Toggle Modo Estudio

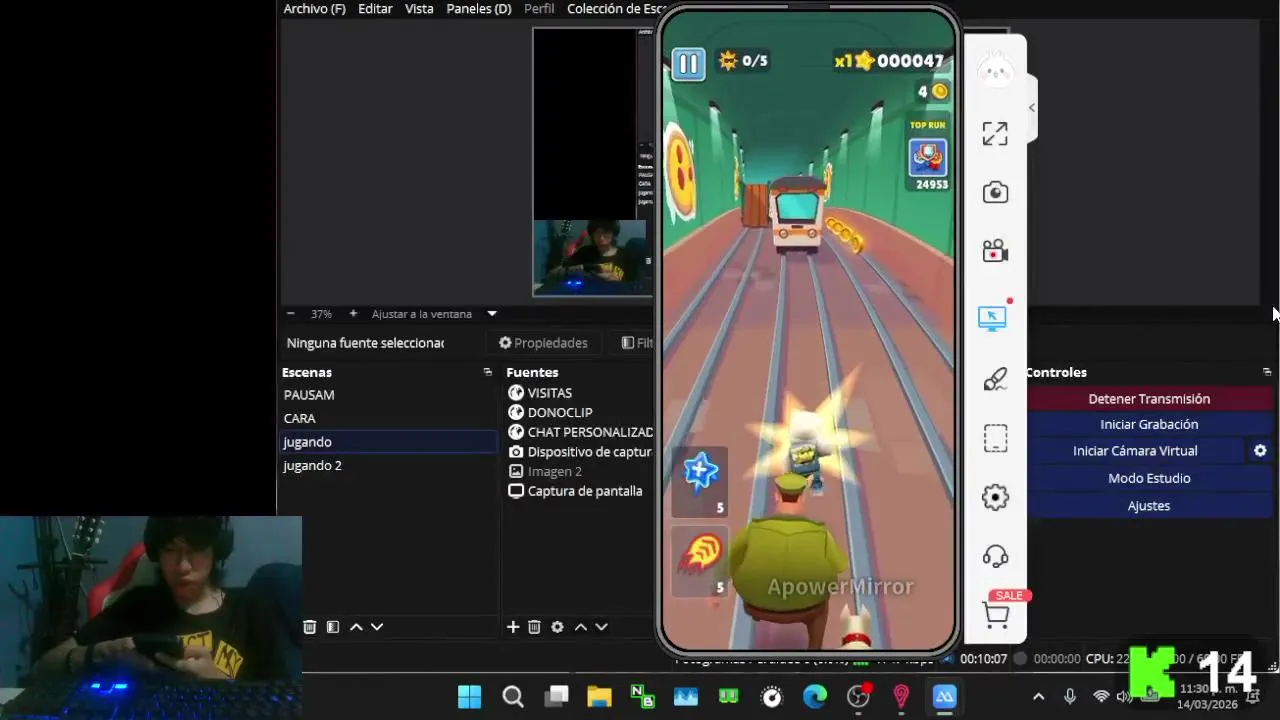point(1149,478)
